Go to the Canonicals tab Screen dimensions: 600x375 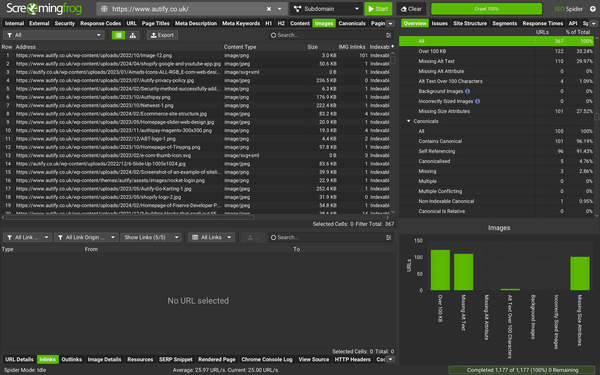352,23
